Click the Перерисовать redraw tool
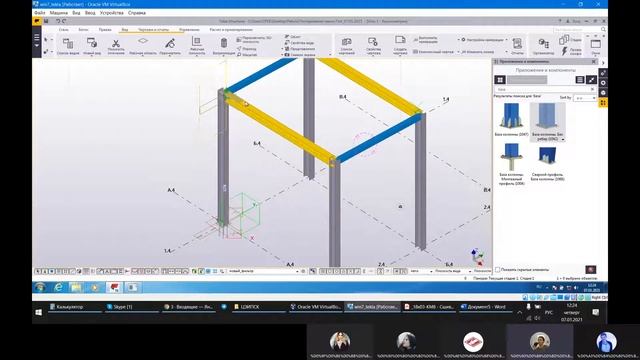The width and height of the screenshot is (640, 360). 170,46
